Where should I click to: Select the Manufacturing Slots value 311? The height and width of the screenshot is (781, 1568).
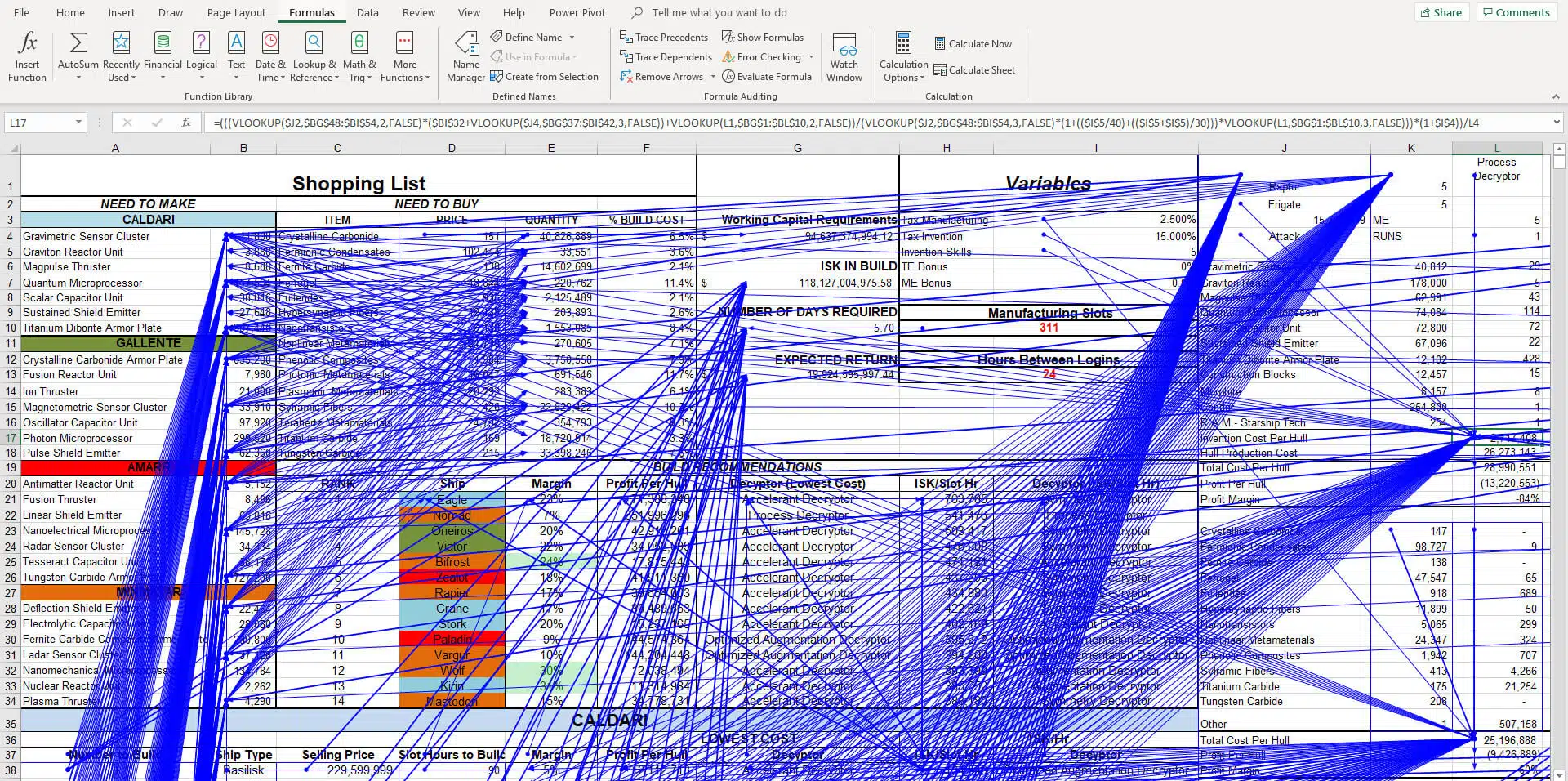(1049, 328)
